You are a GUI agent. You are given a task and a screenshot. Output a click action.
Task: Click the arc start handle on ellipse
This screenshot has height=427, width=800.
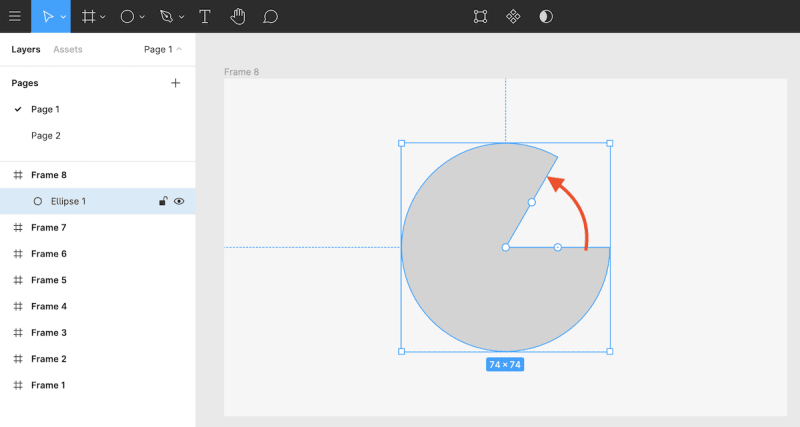[558, 247]
